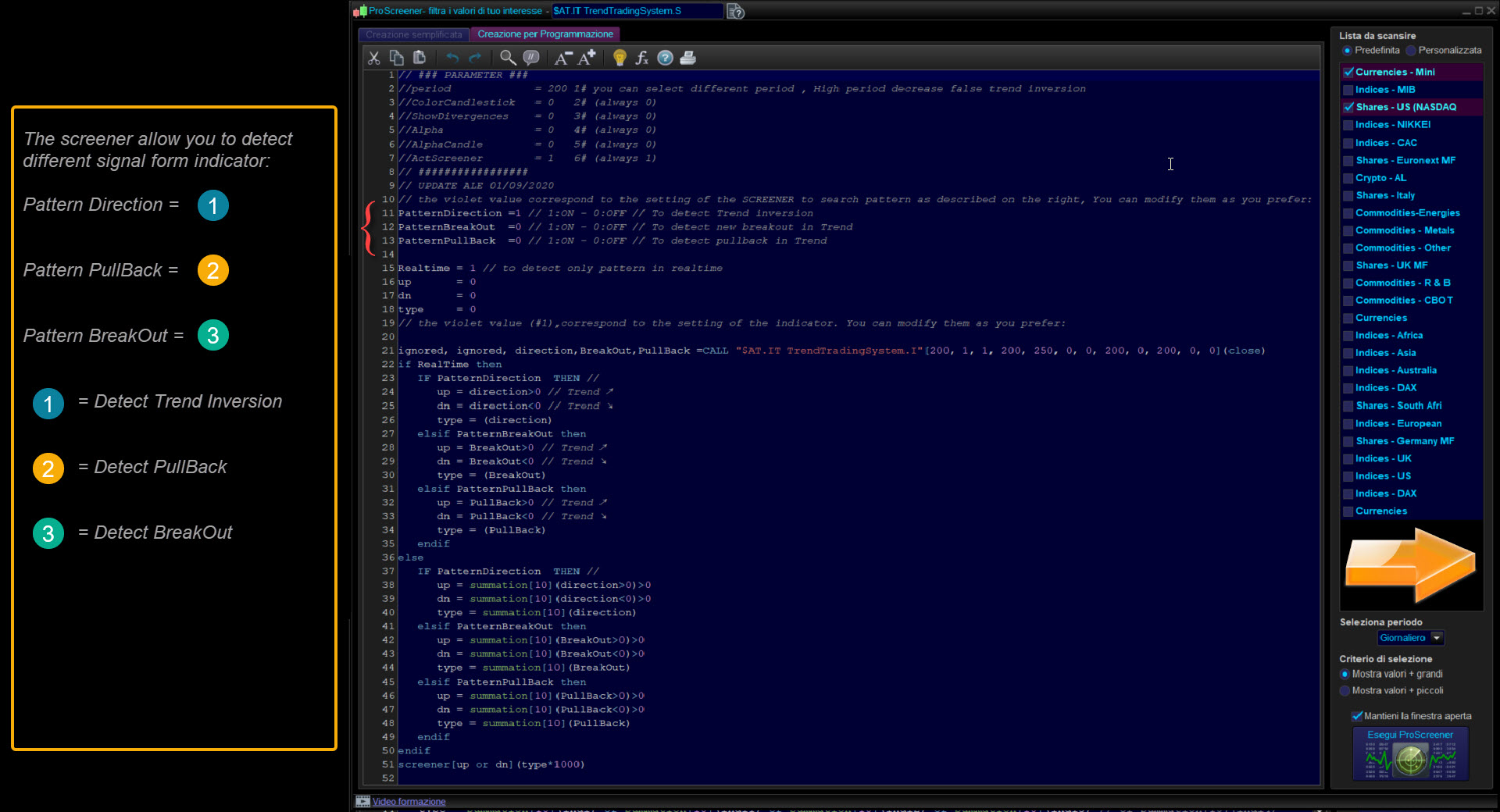
Task: Select Creazione per Programmazione tab
Action: (x=545, y=34)
